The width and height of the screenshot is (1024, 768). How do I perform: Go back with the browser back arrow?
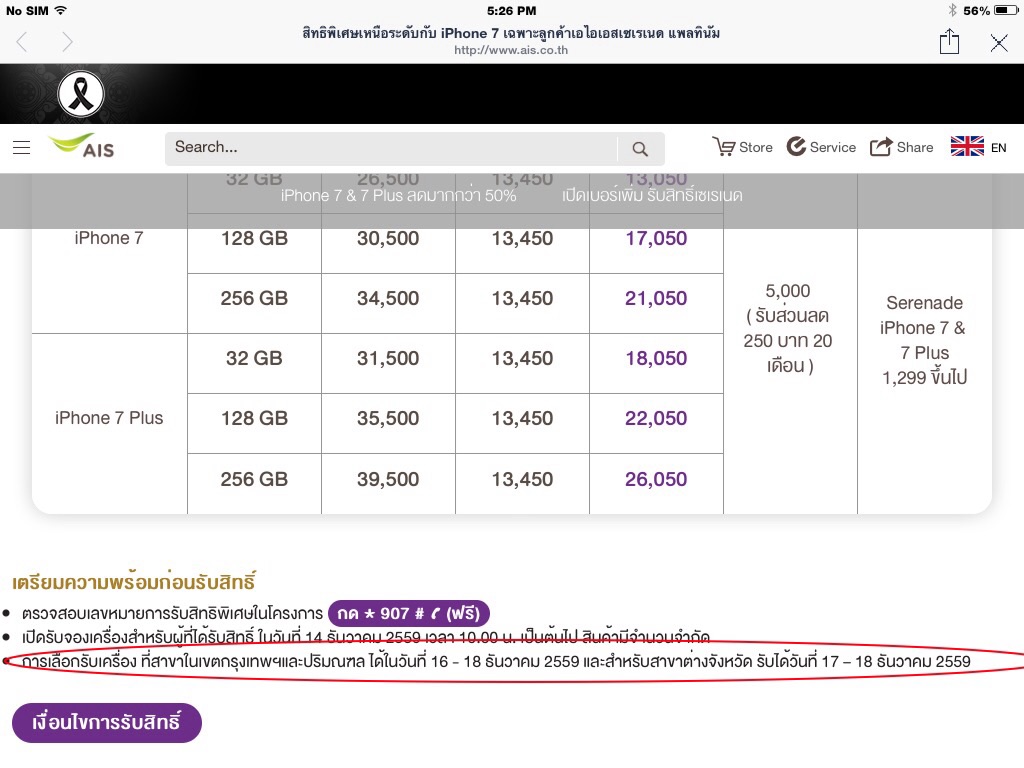pos(22,42)
